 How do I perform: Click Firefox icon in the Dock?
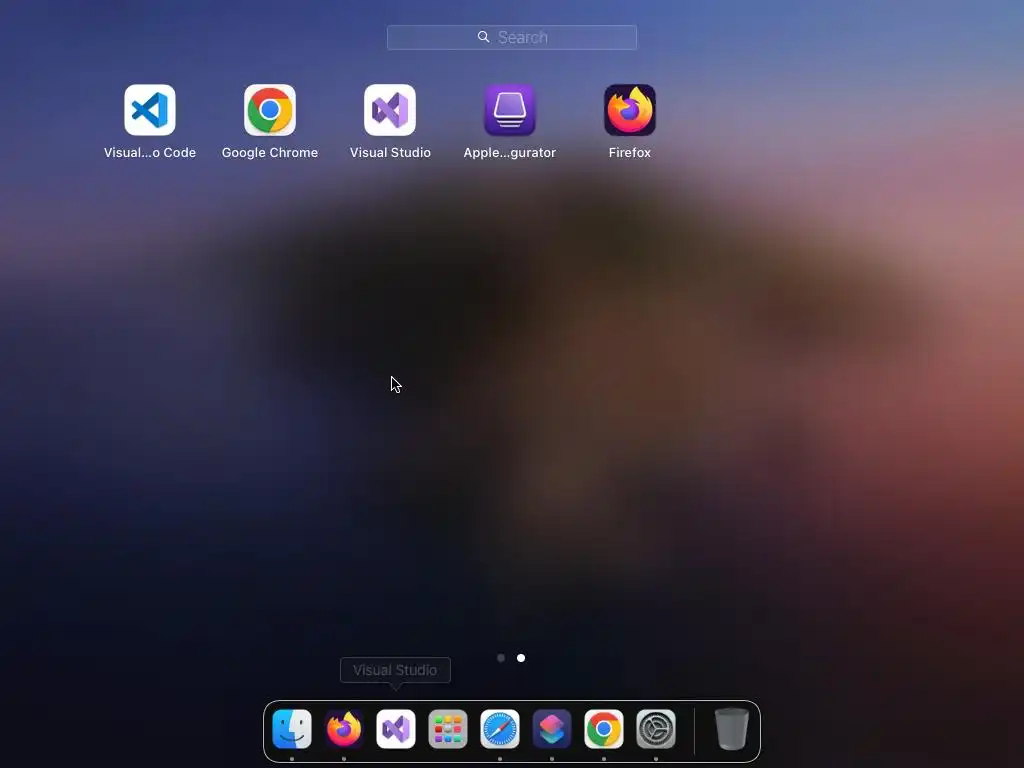coord(344,729)
